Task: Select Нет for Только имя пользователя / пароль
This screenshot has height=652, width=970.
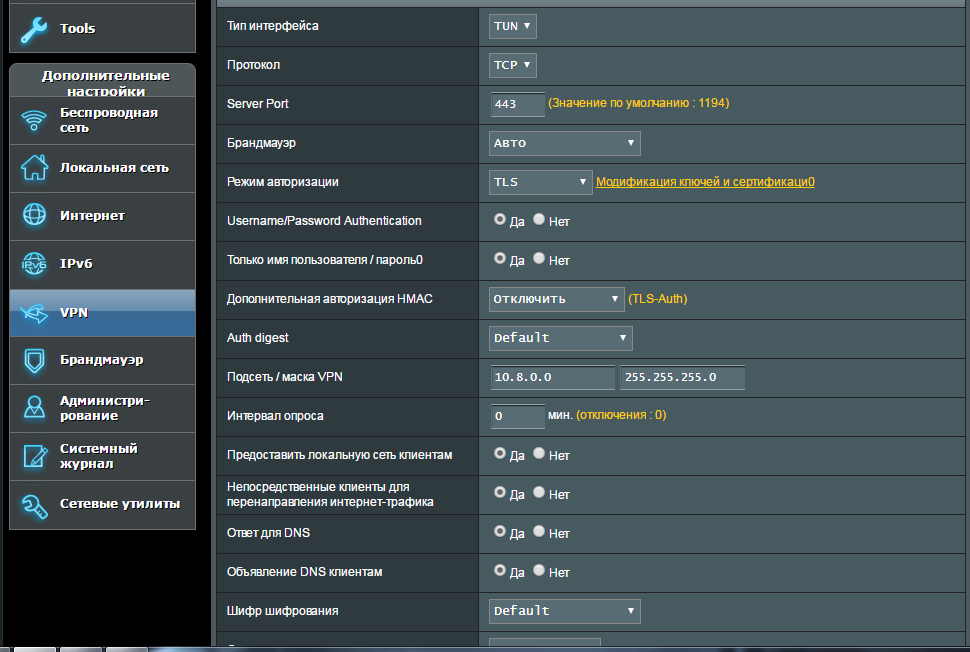Action: pos(539,259)
